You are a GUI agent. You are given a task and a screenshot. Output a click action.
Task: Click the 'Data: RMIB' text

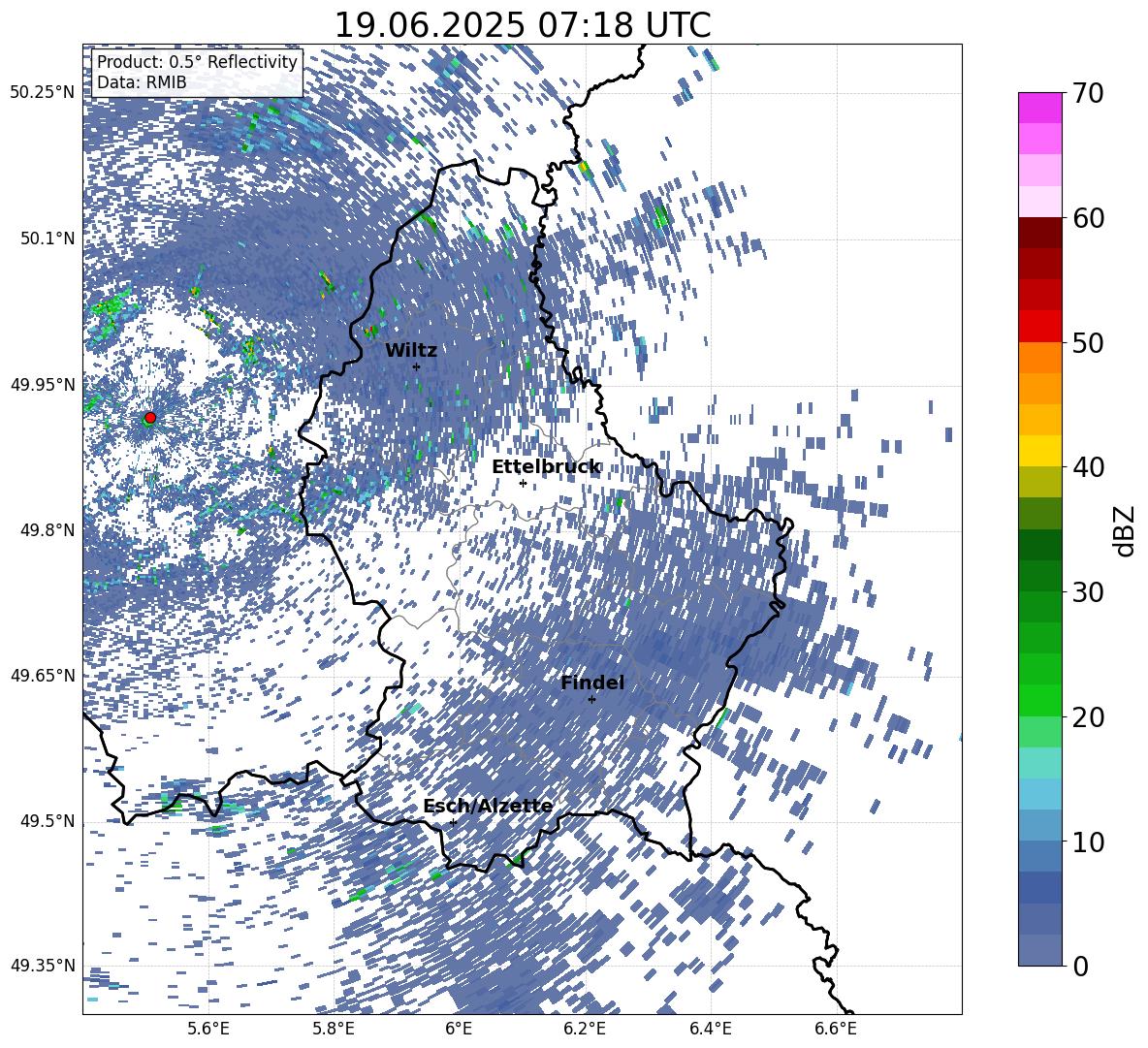[x=142, y=82]
